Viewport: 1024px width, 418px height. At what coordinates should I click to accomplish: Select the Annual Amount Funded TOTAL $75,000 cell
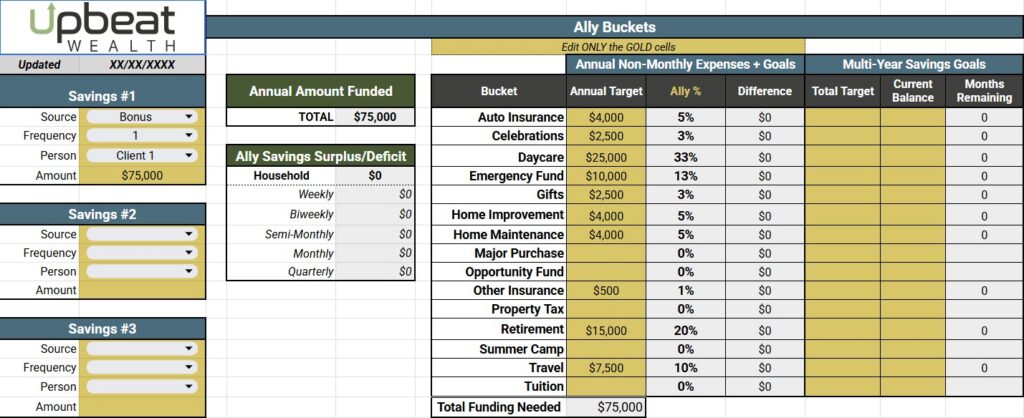pyautogui.click(x=374, y=117)
